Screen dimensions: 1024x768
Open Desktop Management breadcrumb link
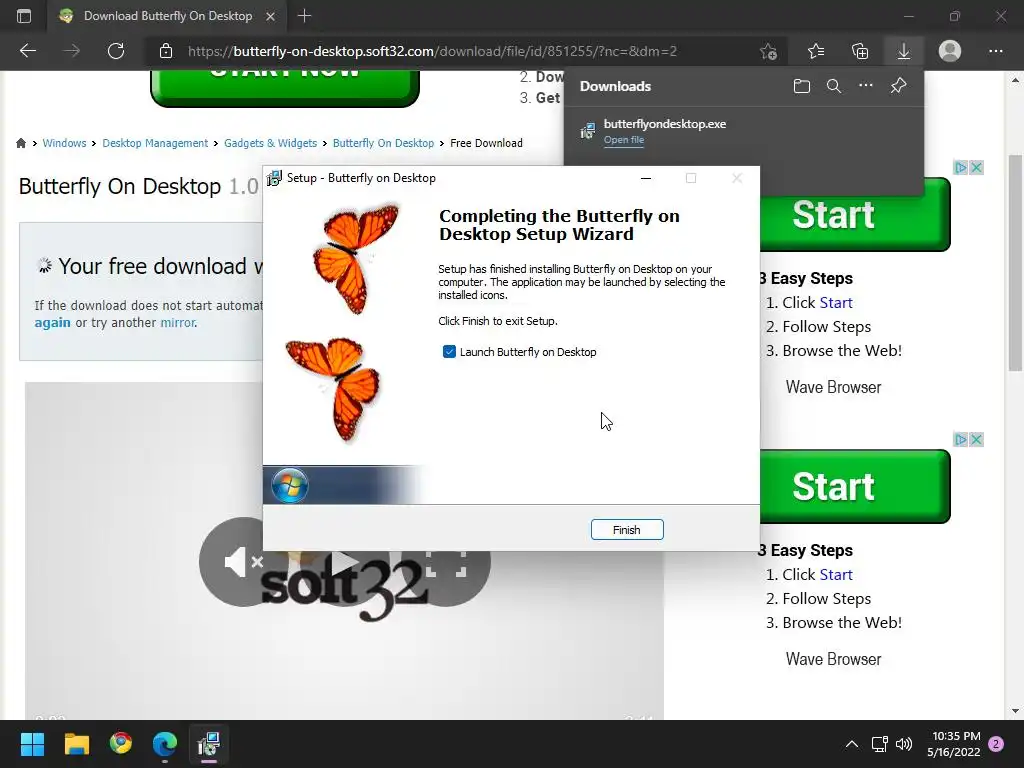[x=155, y=143]
